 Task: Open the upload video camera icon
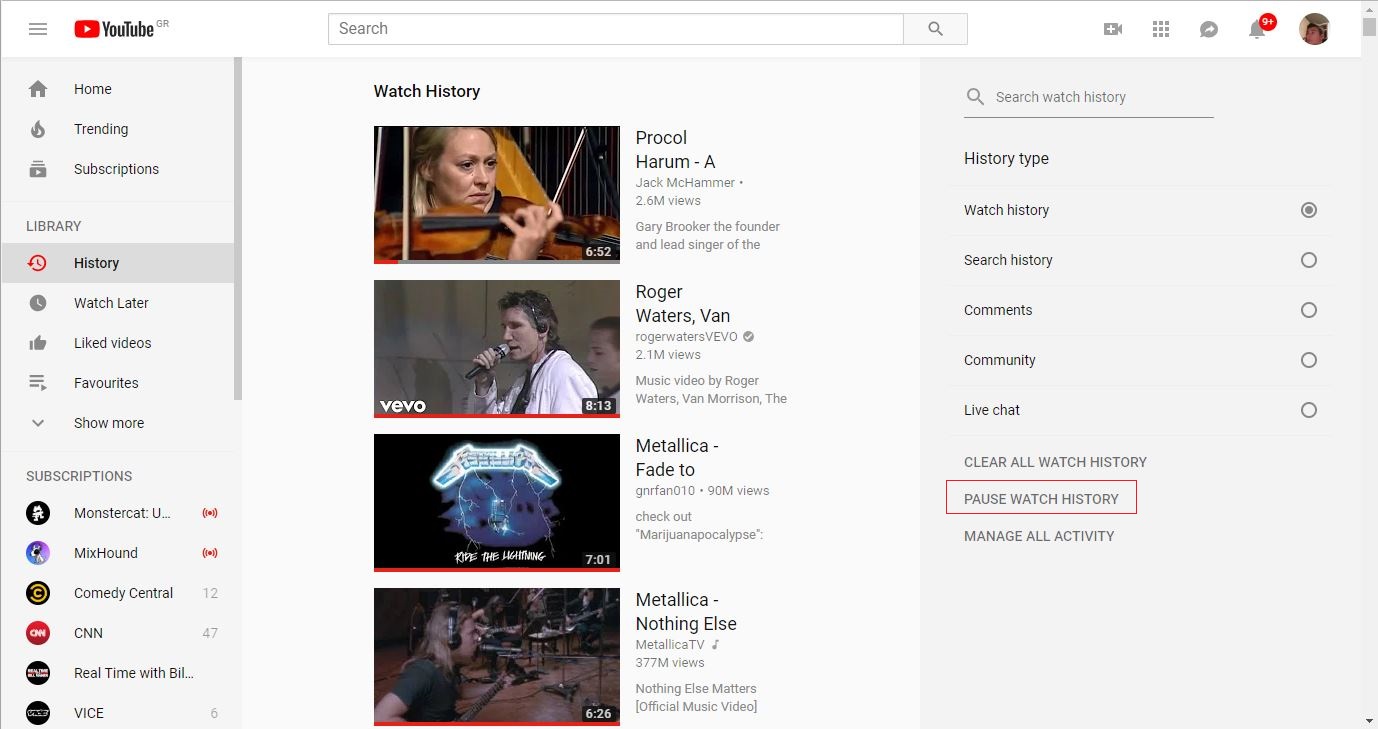[x=1113, y=29]
